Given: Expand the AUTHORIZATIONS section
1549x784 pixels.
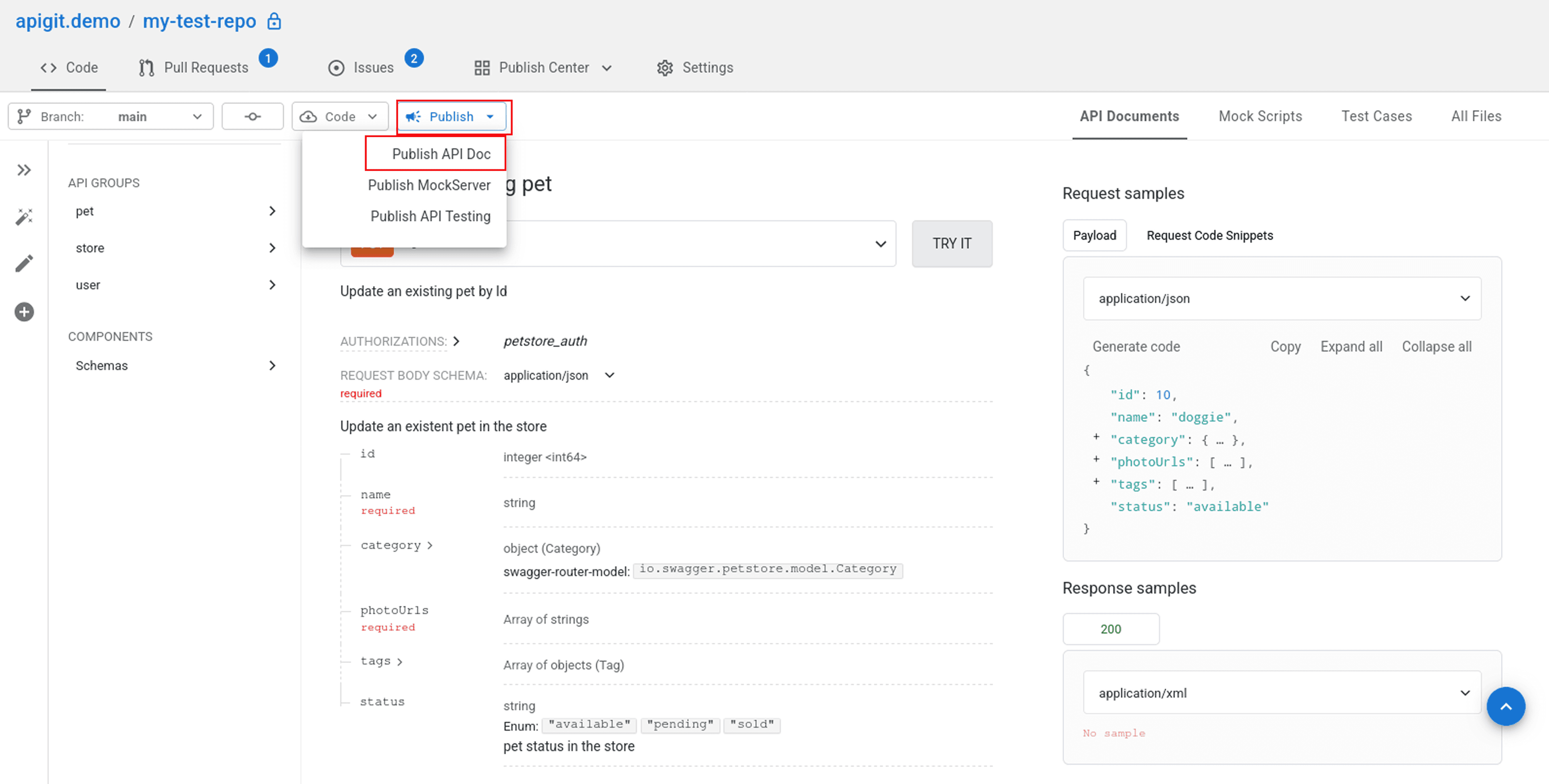Looking at the screenshot, I should click(x=400, y=342).
